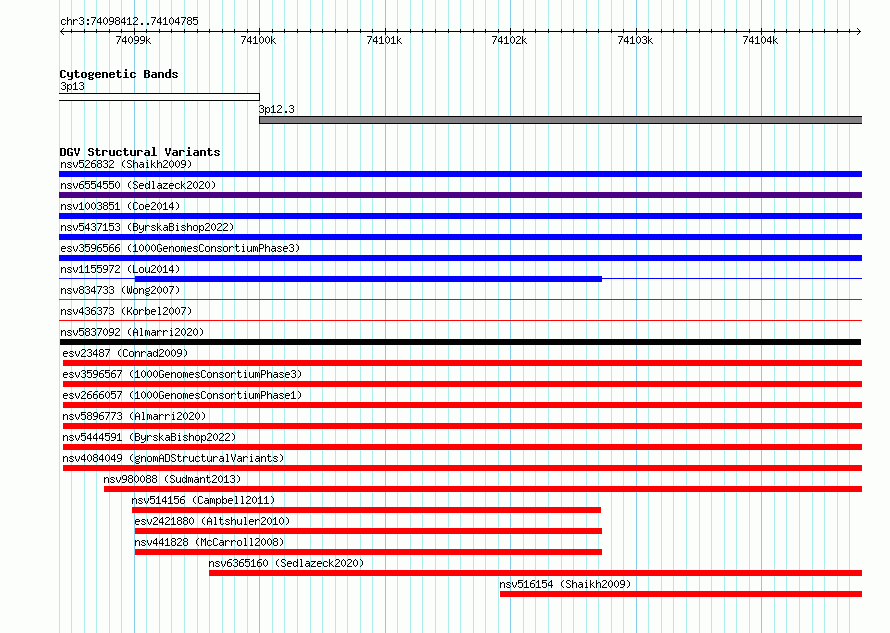
Task: Click the ruler's right arrowhead
Action: pyautogui.click(x=859, y=31)
